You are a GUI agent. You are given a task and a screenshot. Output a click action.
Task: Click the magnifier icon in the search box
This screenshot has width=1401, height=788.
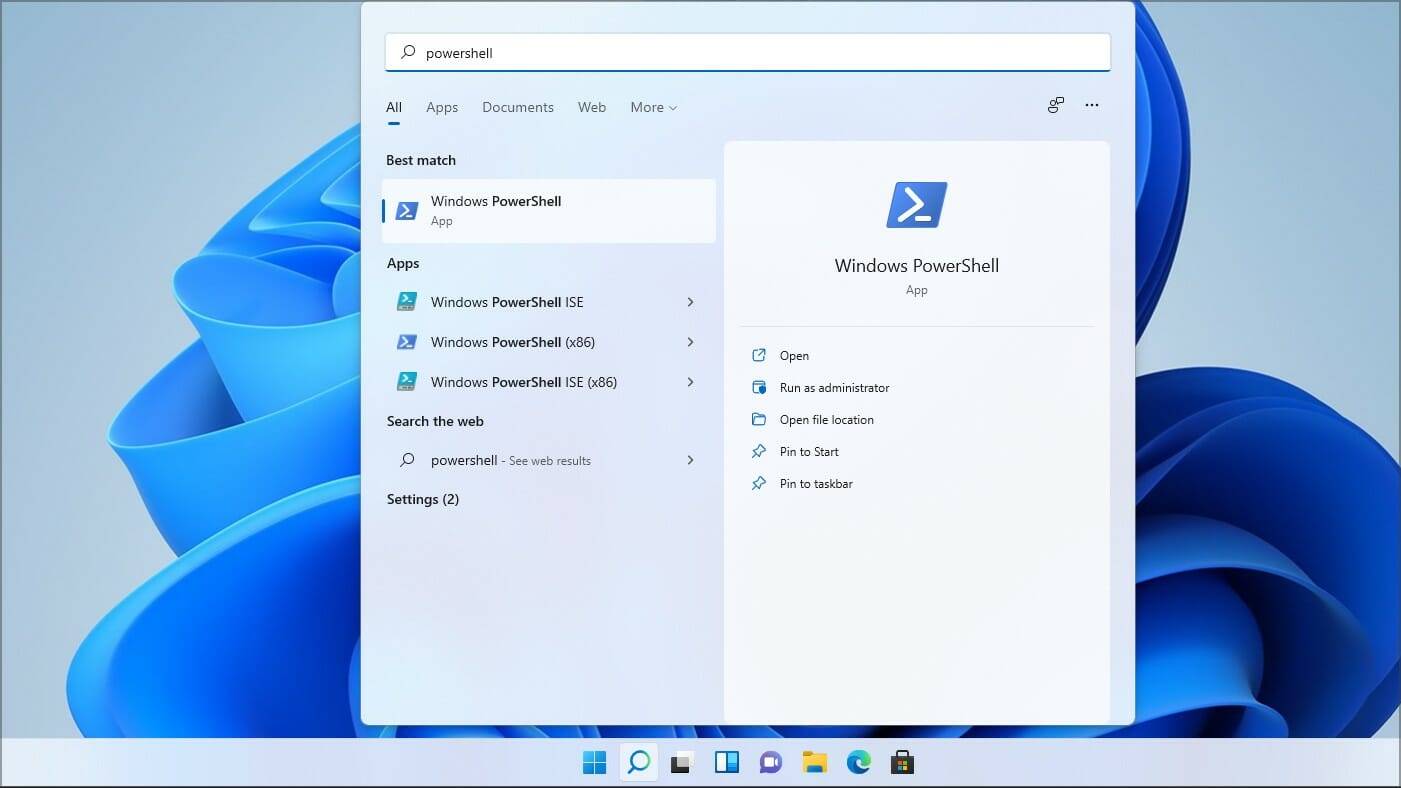[x=408, y=52]
